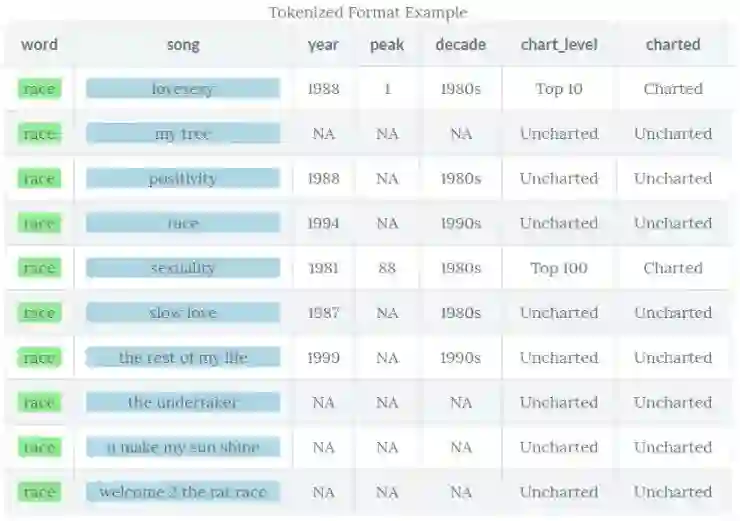The height and width of the screenshot is (521, 740).
Task: Click 'Top 10' chart level cell
Action: pos(558,89)
